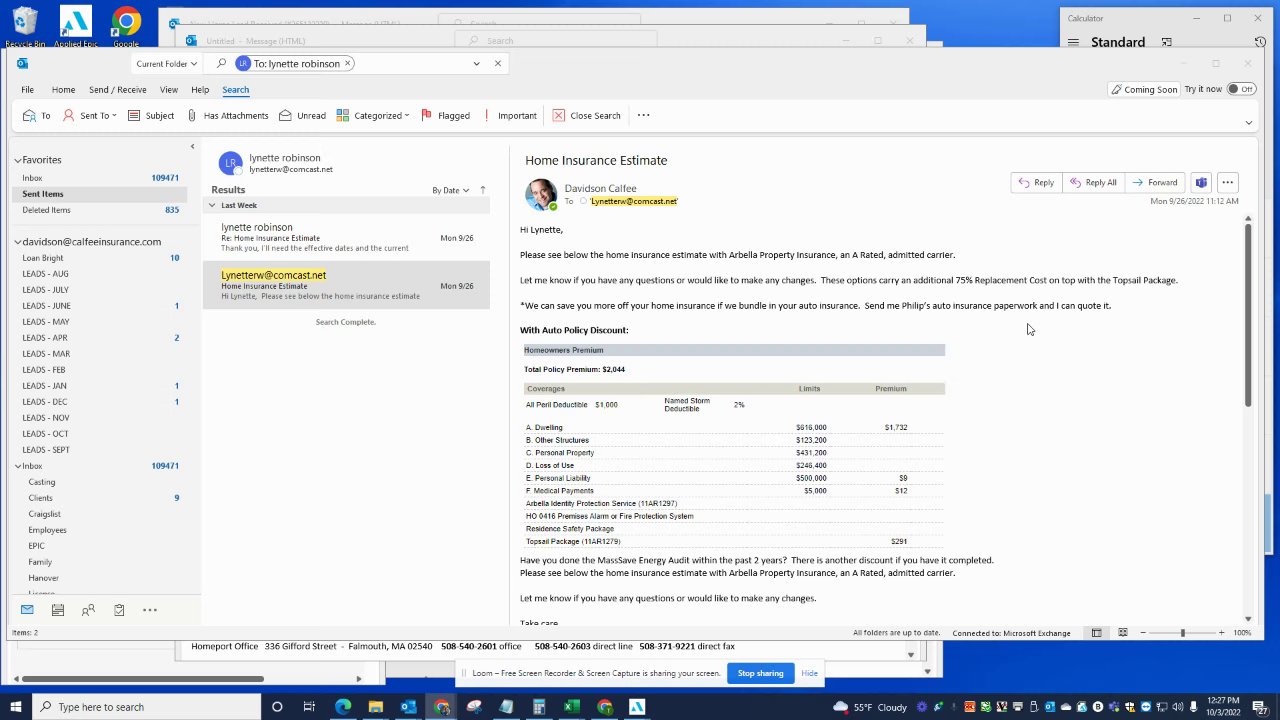The height and width of the screenshot is (720, 1280).
Task: Open ribbon overflow three-dots menu
Action: (x=643, y=115)
